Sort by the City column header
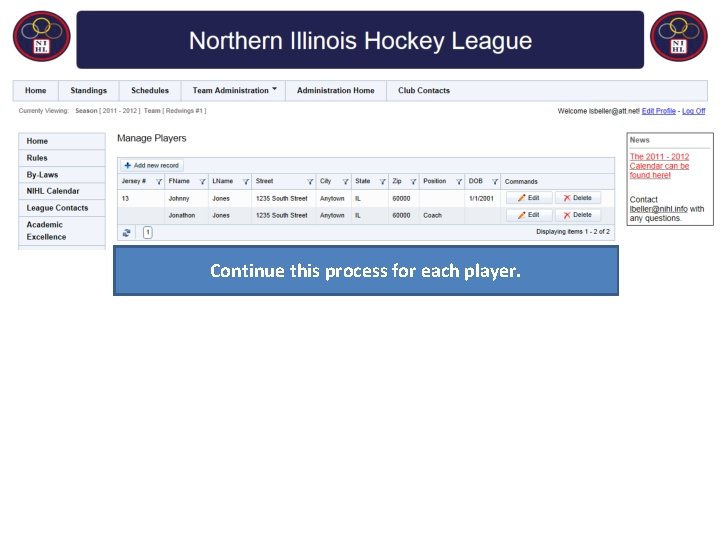 (326, 181)
